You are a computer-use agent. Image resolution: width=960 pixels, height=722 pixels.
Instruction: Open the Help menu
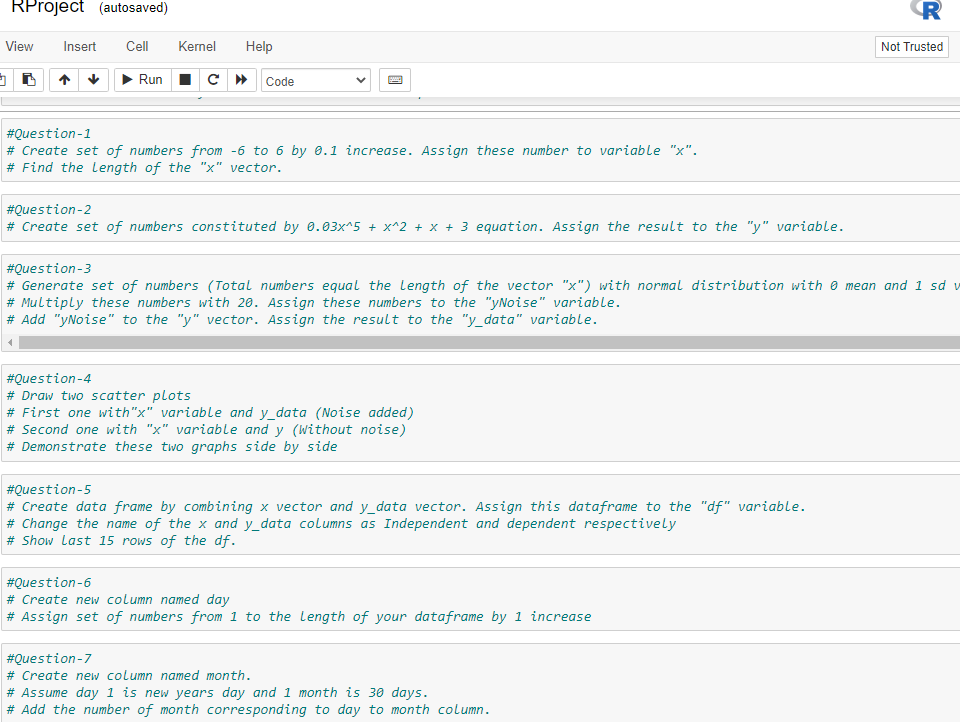pos(259,46)
